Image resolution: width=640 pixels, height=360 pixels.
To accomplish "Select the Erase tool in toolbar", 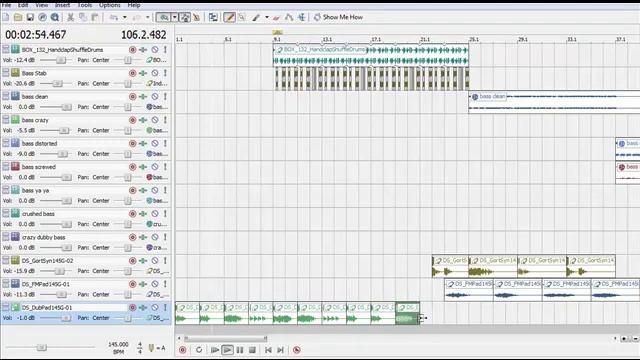I will point(277,17).
